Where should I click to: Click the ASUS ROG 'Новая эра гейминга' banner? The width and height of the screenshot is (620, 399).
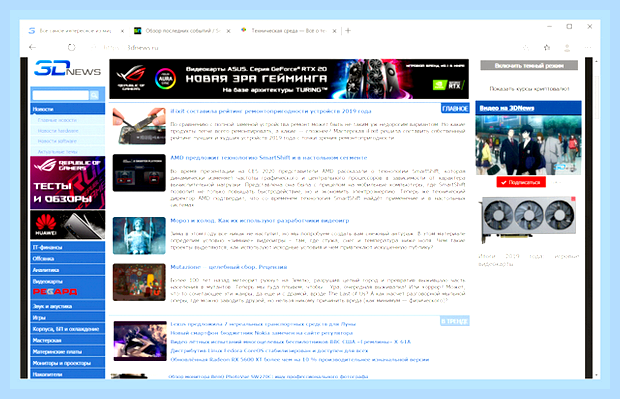click(289, 79)
